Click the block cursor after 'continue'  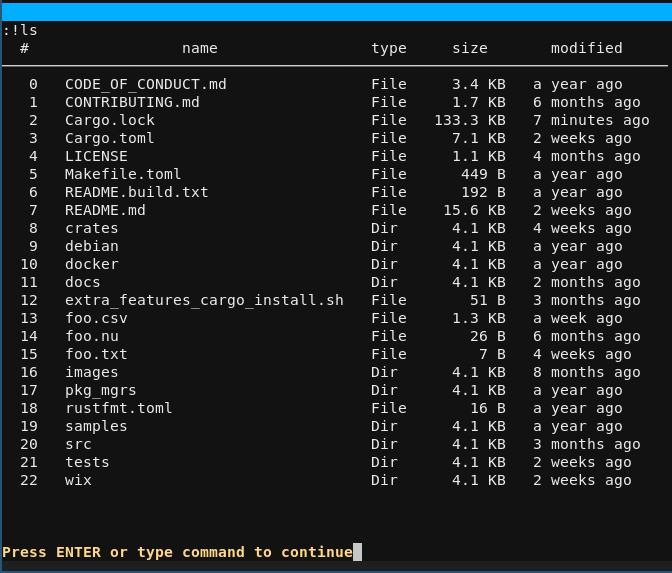point(357,552)
